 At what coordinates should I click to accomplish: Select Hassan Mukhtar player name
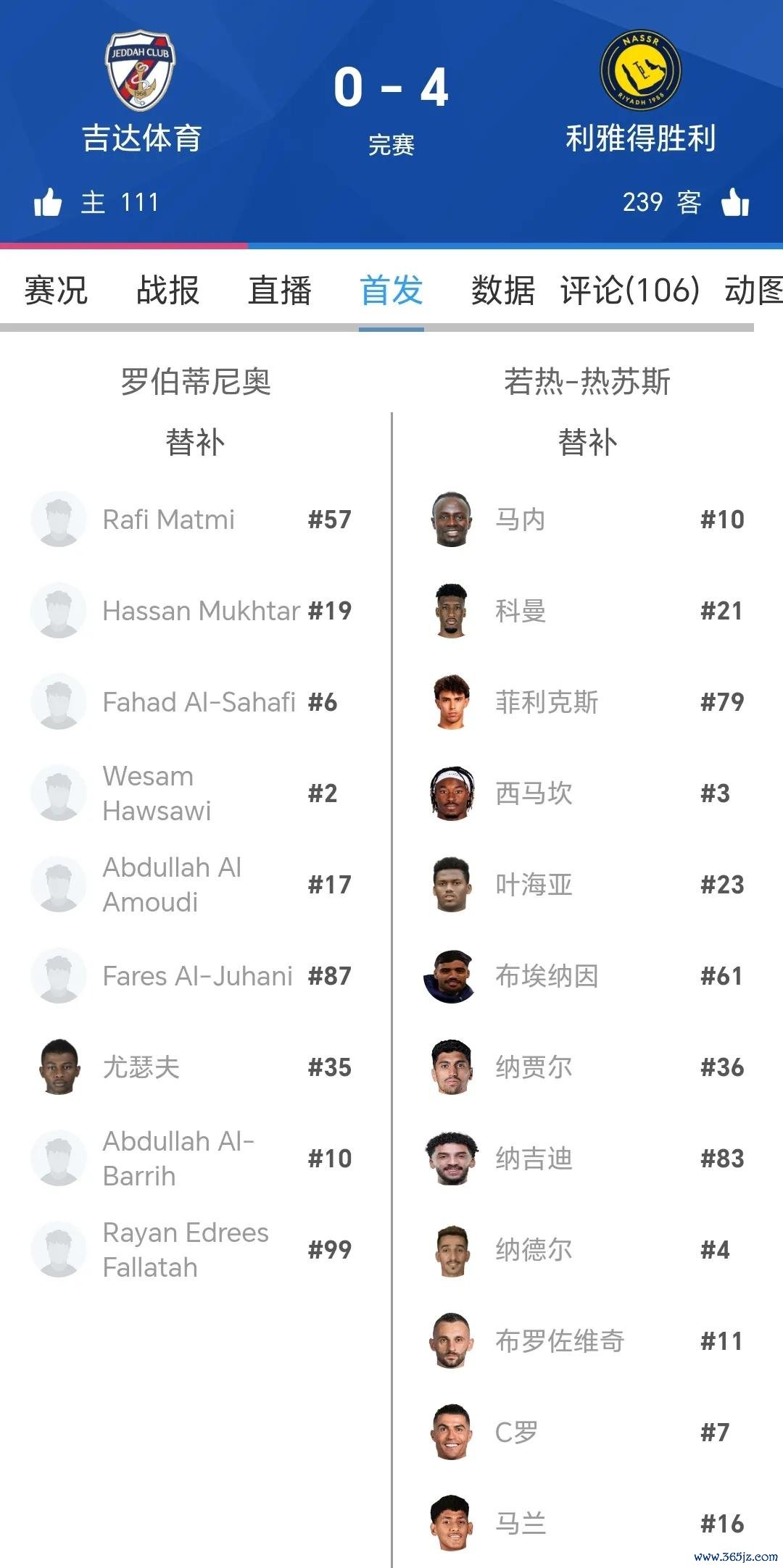pyautogui.click(x=201, y=611)
